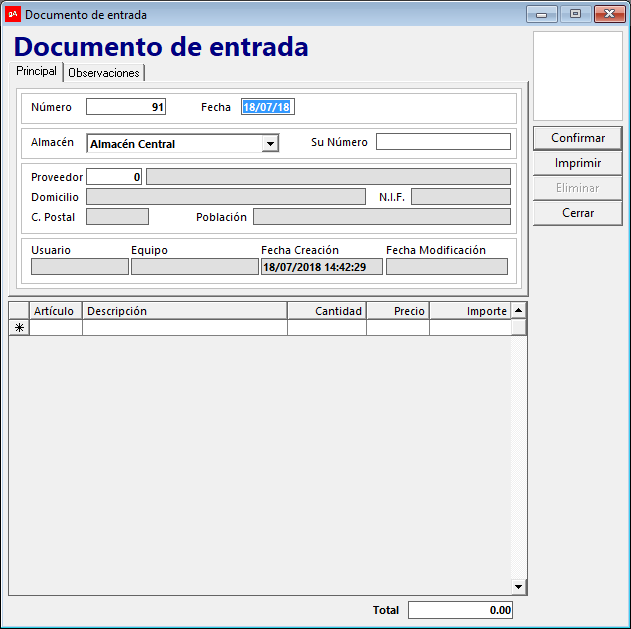This screenshot has width=631, height=629.
Task: Click the Imprimir button
Action: click(x=577, y=163)
